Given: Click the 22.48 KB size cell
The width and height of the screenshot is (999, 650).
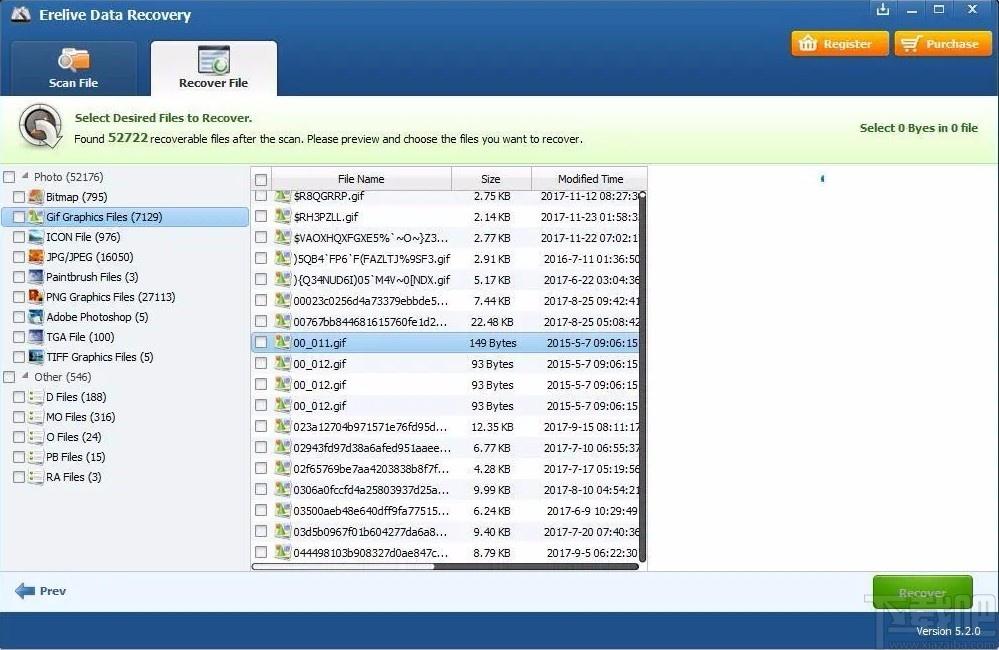Looking at the screenshot, I should 492,322.
